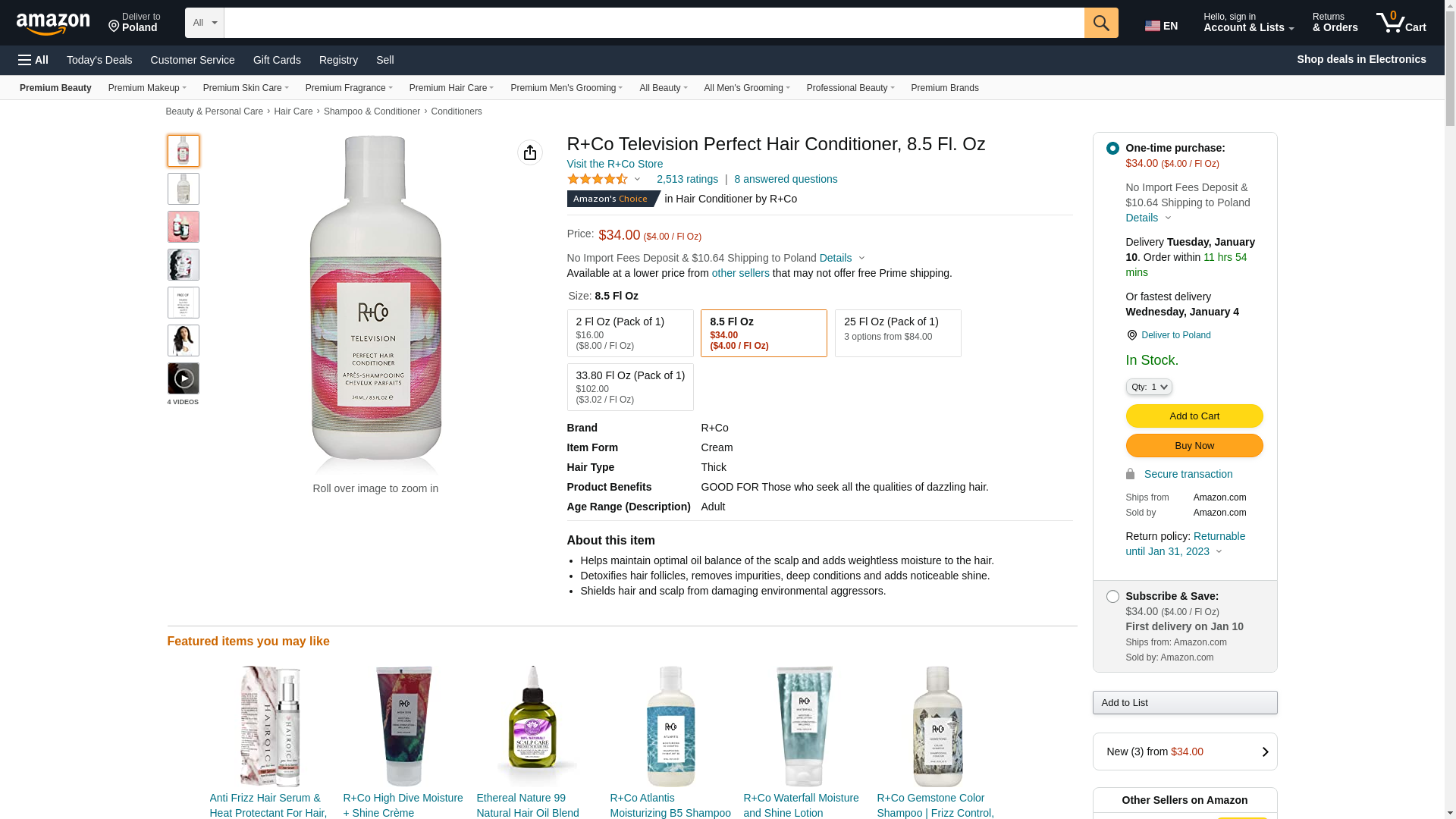
Task: Choose the 2 Fl Oz size option
Action: click(x=629, y=333)
